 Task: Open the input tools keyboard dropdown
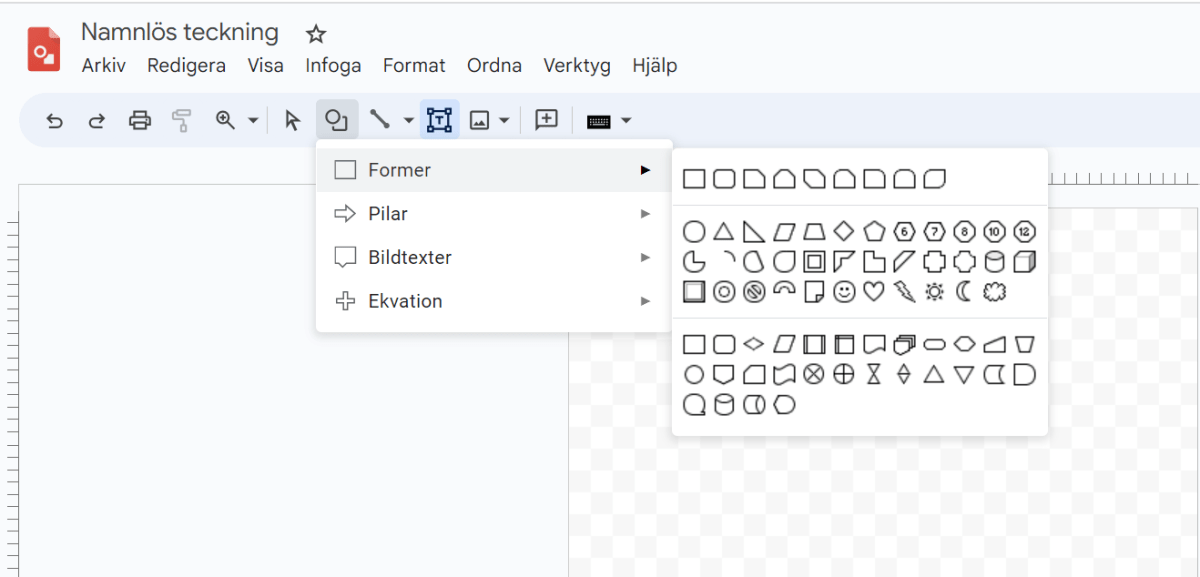626,121
